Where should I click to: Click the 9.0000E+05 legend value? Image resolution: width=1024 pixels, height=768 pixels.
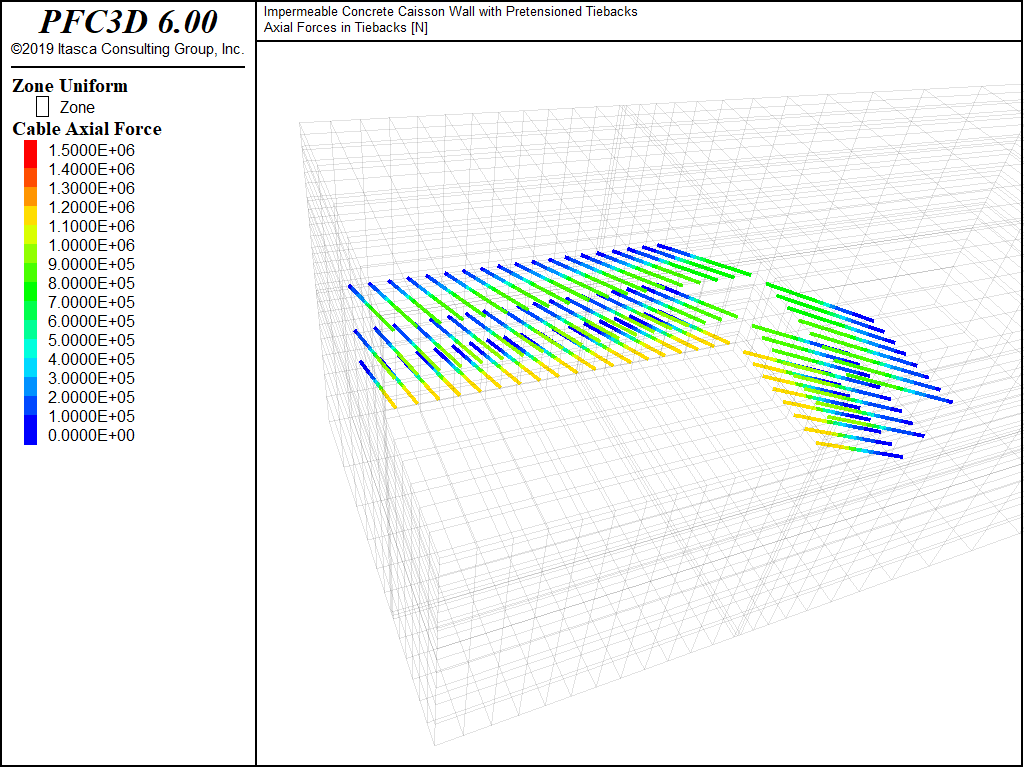pyautogui.click(x=91, y=264)
